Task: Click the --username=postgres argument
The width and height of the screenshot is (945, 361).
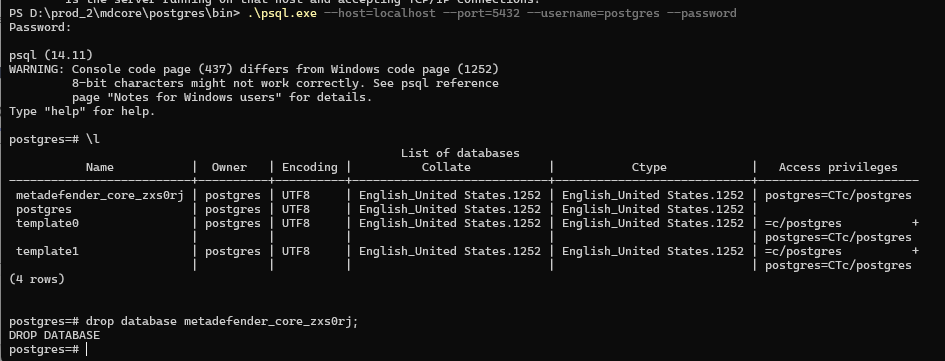Action: [593, 13]
